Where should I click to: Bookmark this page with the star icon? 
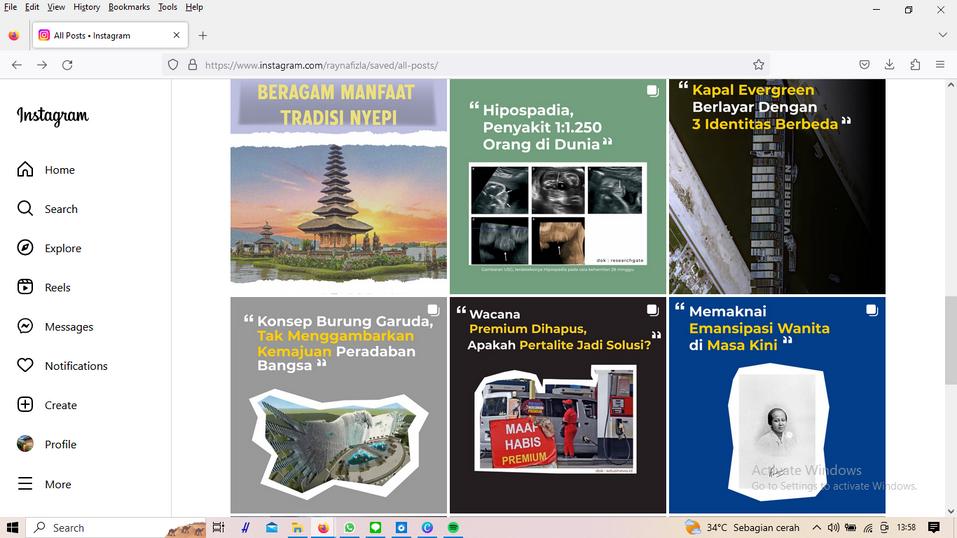pyautogui.click(x=758, y=65)
